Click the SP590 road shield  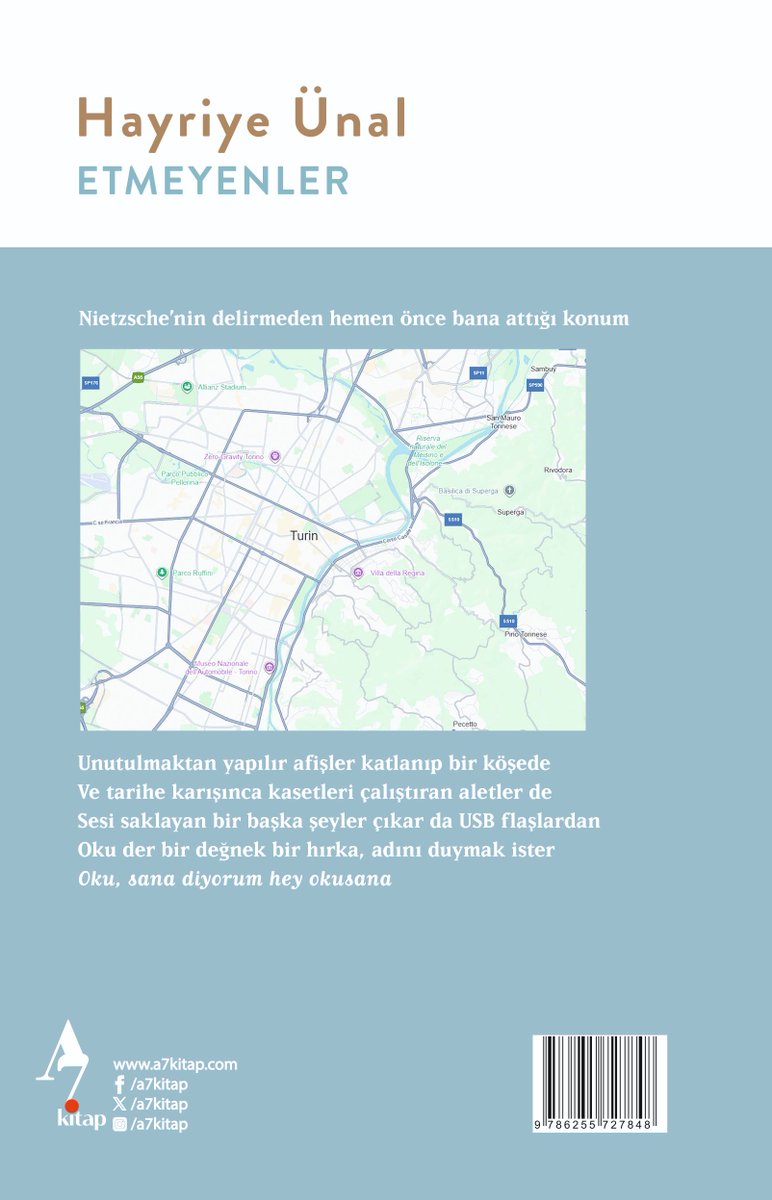click(536, 385)
